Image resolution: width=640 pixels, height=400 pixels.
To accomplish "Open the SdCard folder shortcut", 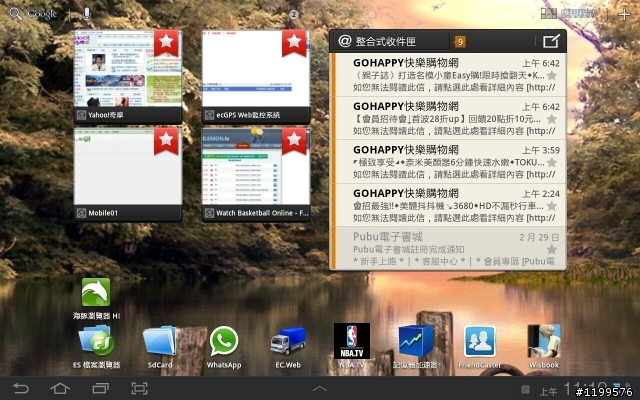I will tap(160, 347).
